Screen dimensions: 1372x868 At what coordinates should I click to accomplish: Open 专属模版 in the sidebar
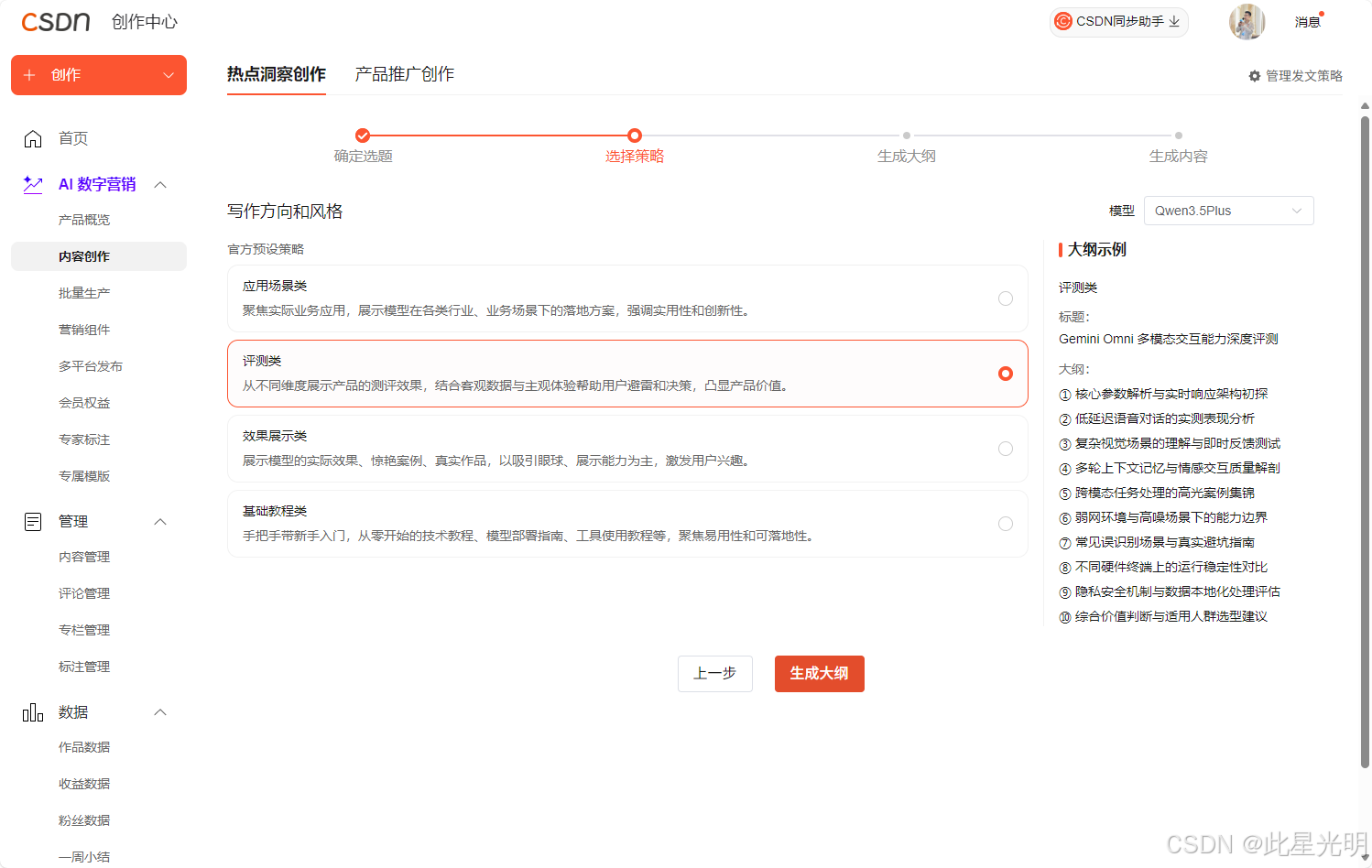click(84, 476)
